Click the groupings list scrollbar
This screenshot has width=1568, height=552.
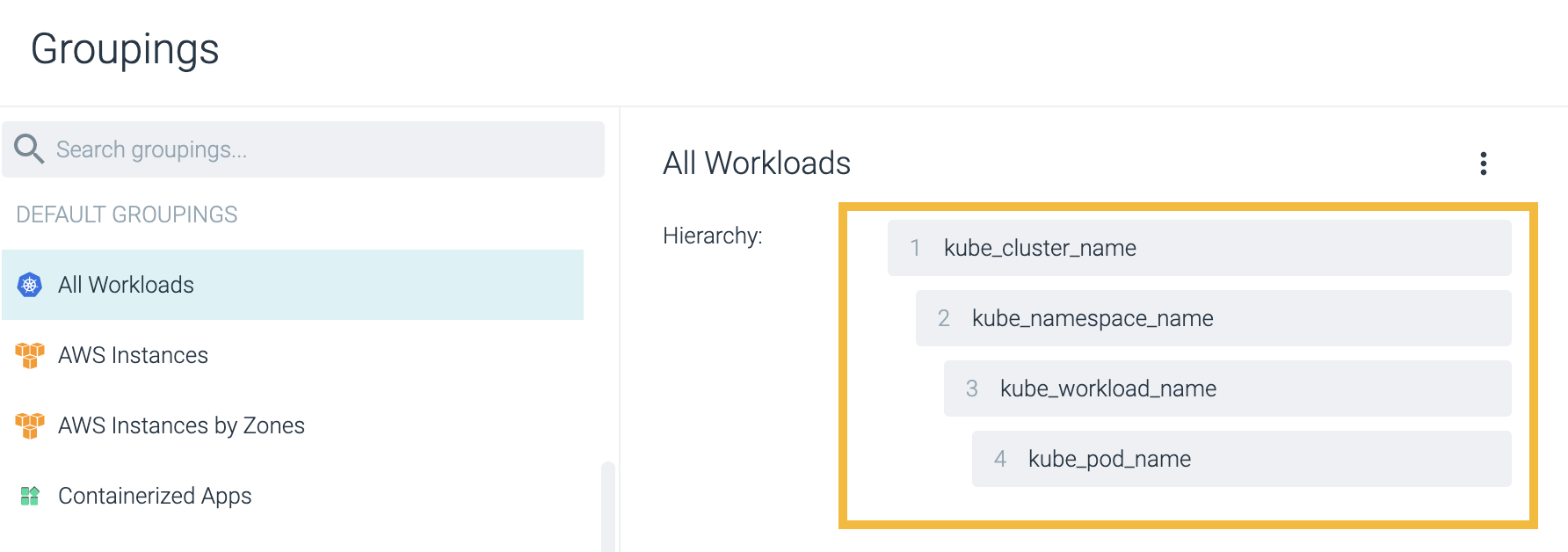pyautogui.click(x=608, y=506)
